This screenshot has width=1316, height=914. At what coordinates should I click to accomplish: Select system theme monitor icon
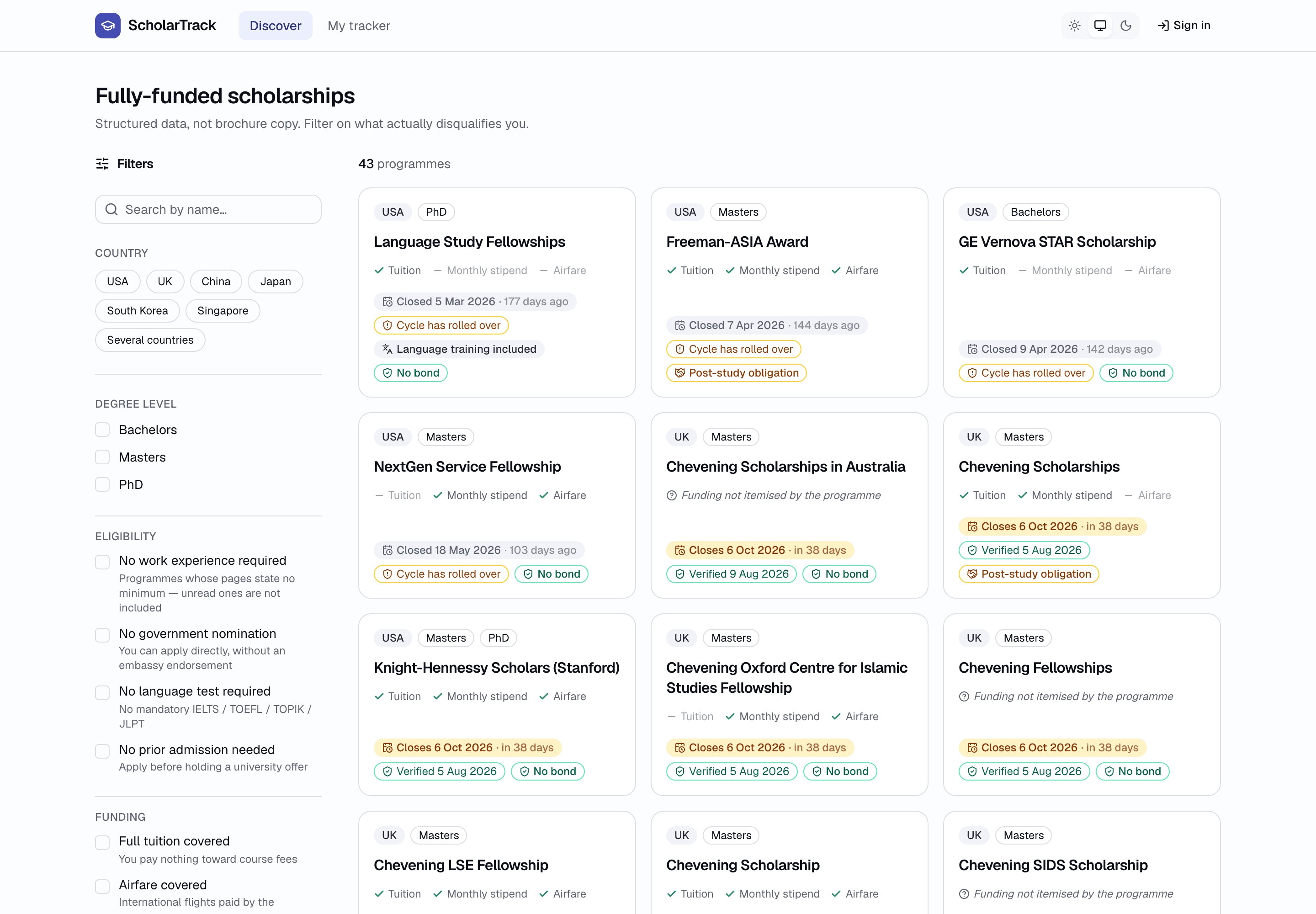tap(1100, 26)
